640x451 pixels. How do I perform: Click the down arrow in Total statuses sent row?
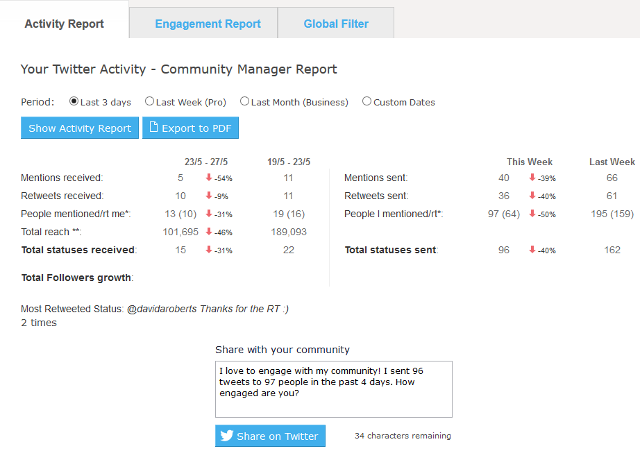[532, 249]
